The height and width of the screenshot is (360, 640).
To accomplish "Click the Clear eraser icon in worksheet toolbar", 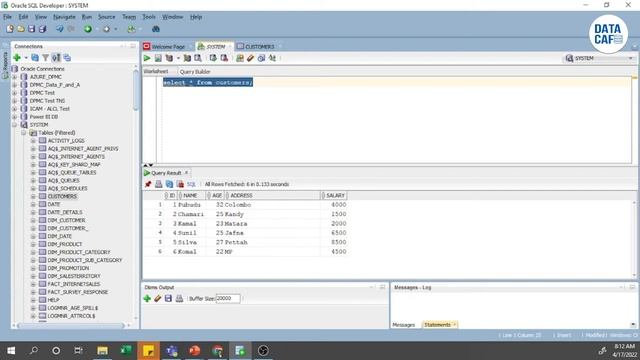I will tap(250, 58).
